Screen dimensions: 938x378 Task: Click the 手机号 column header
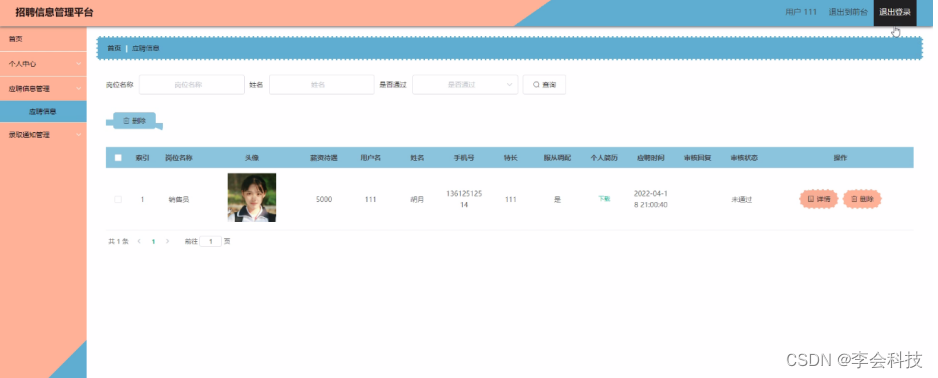[x=464, y=158]
